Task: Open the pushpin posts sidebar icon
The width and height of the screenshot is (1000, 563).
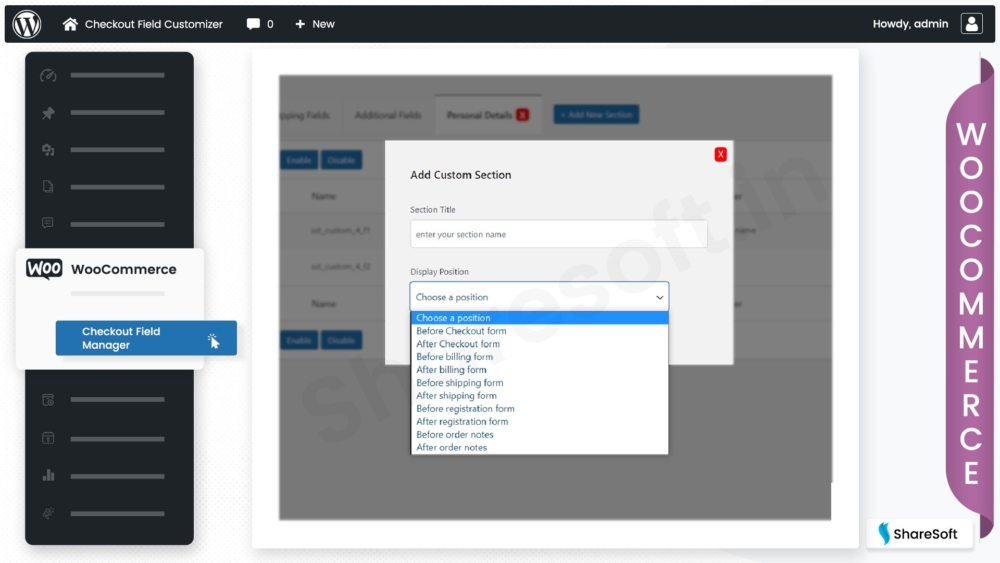Action: pos(48,113)
